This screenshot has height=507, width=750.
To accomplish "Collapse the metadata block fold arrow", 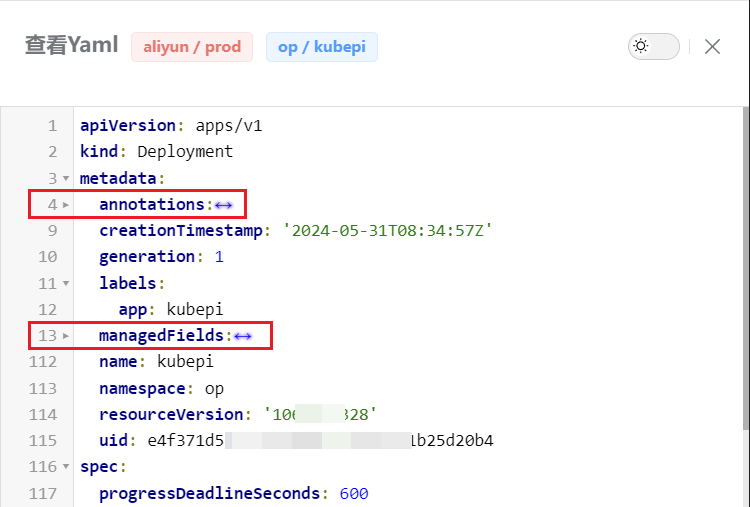I will click(66, 179).
